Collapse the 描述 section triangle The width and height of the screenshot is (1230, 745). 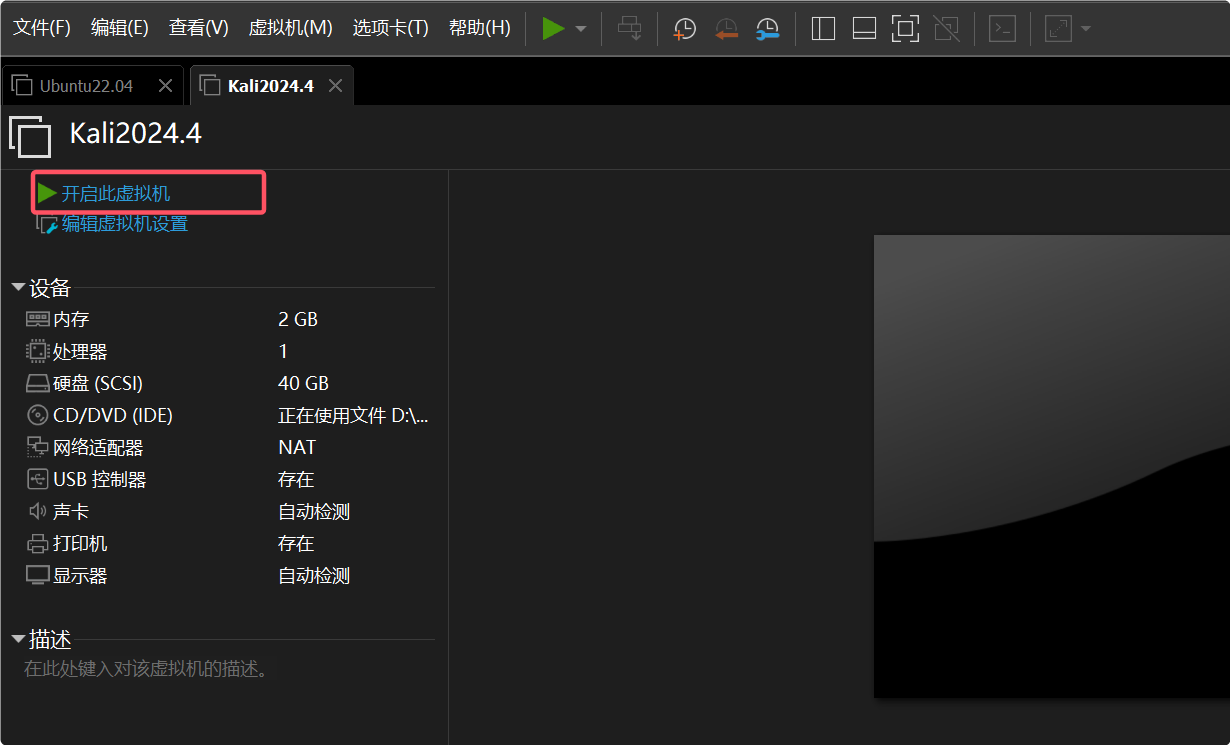pos(18,639)
